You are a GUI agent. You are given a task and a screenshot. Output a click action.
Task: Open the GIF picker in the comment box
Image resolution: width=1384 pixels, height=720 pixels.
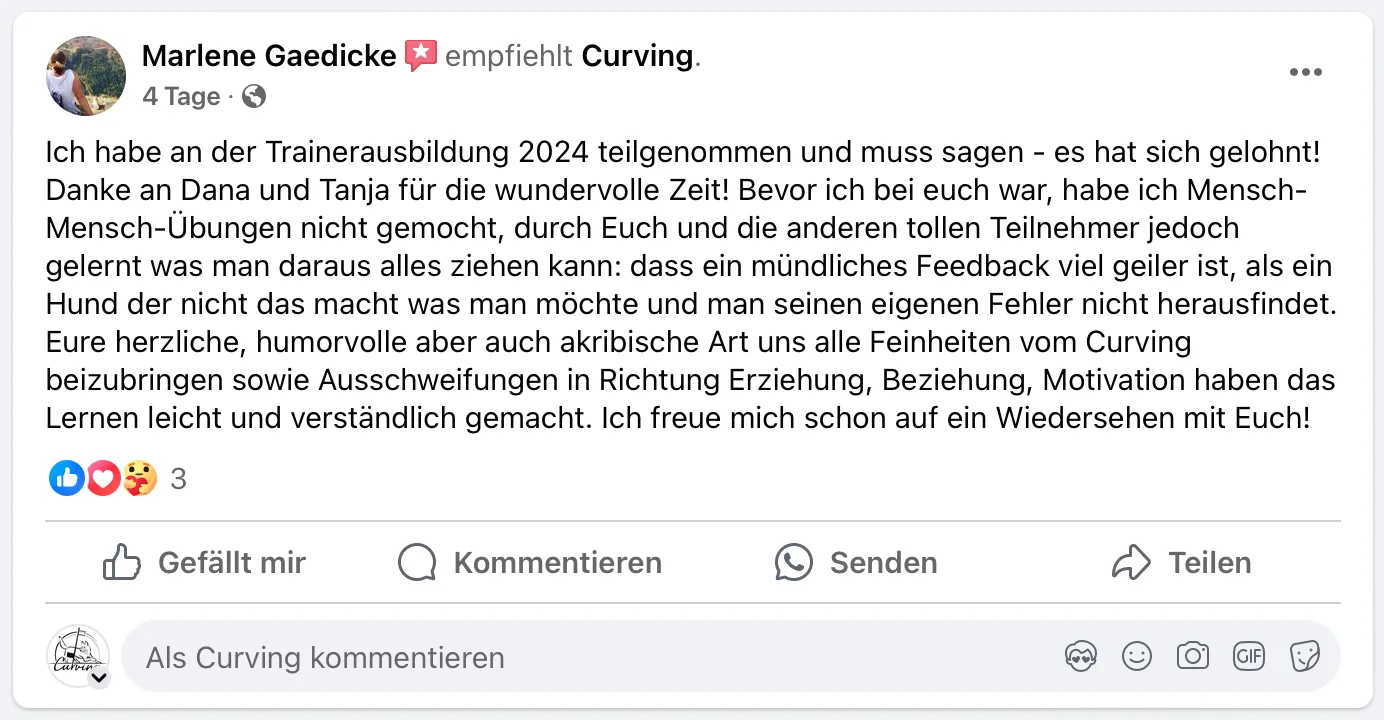[x=1249, y=656]
